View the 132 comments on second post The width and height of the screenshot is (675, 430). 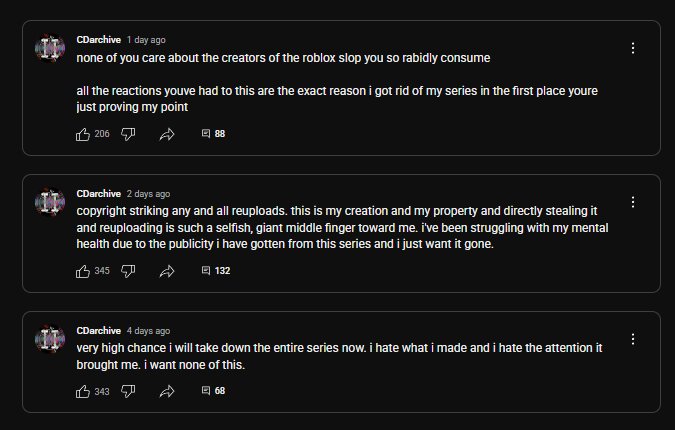point(216,271)
